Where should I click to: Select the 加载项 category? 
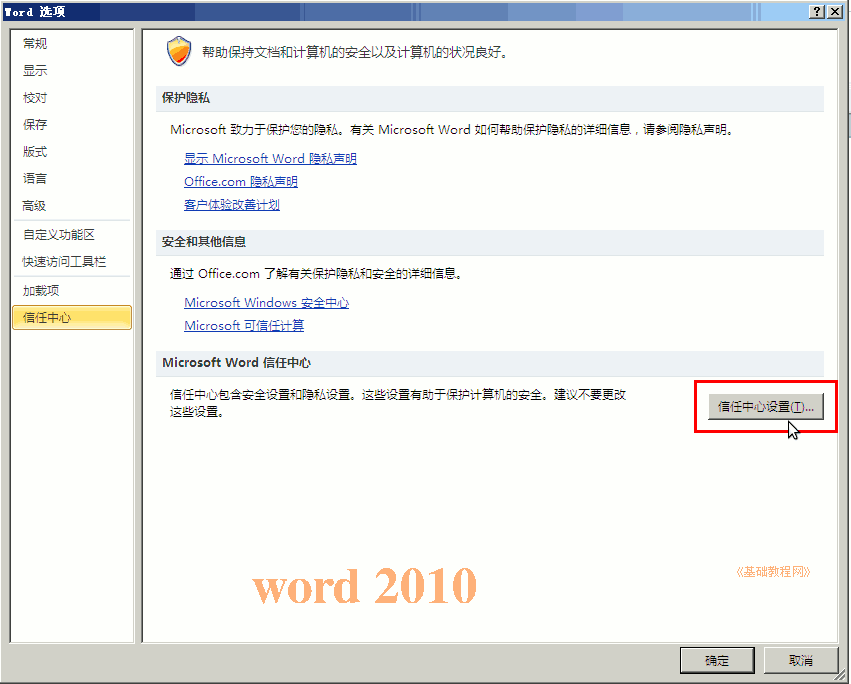(x=72, y=290)
